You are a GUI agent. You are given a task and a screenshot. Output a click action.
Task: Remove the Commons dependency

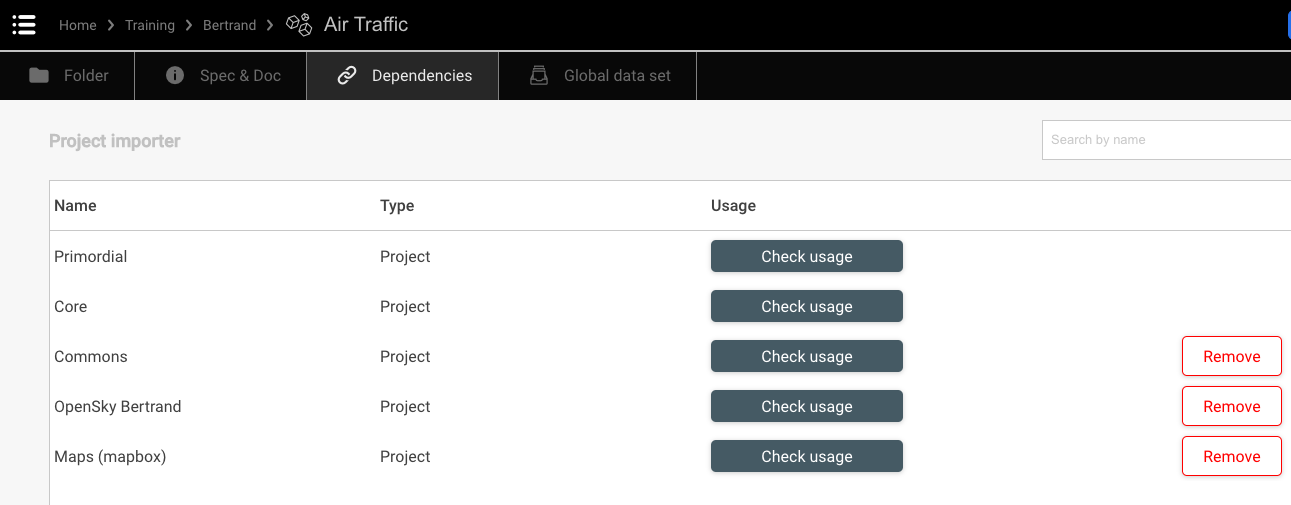tap(1231, 356)
